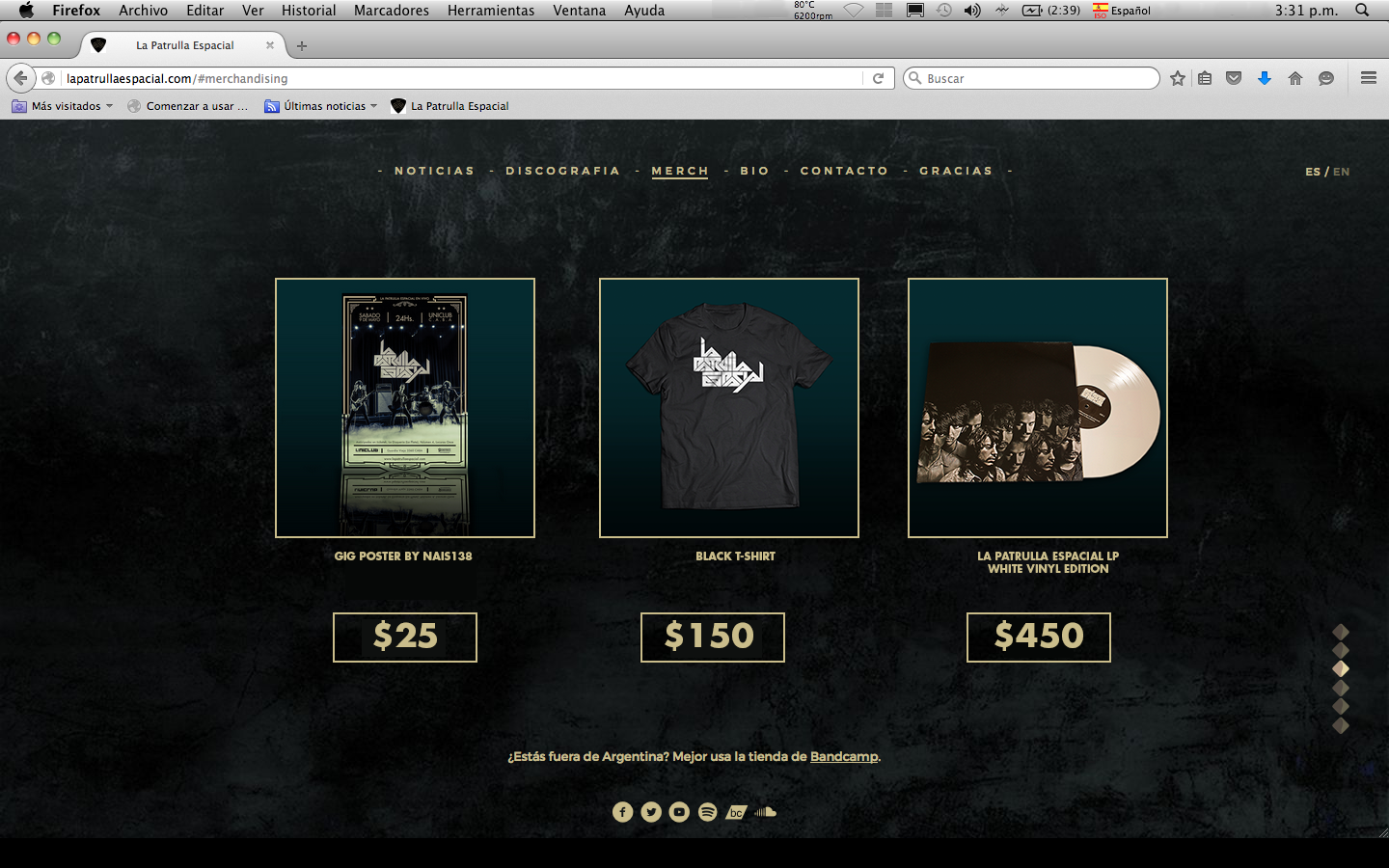This screenshot has height=868, width=1389.
Task: Go to DISCOGRAFIA navigation item
Action: point(563,171)
